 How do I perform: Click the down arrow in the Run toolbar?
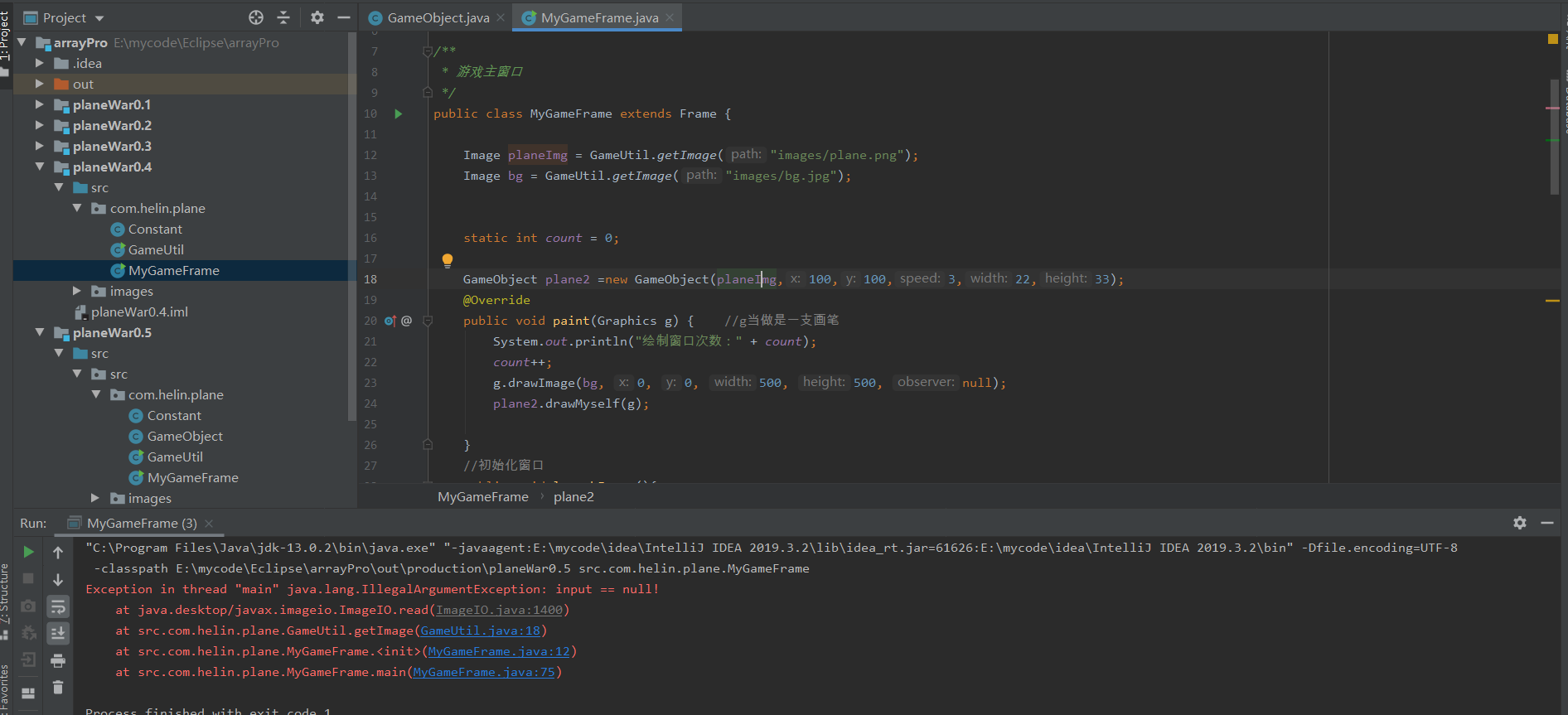[58, 579]
